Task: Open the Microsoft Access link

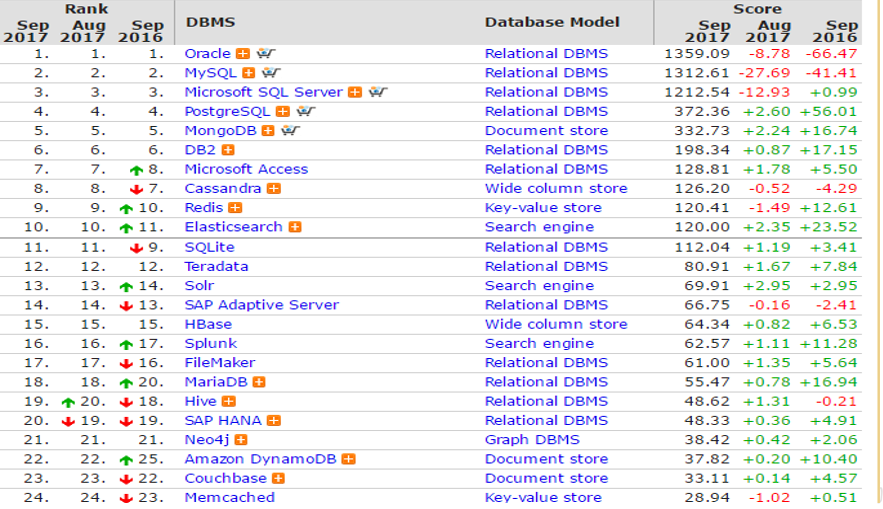Action: 247,169
